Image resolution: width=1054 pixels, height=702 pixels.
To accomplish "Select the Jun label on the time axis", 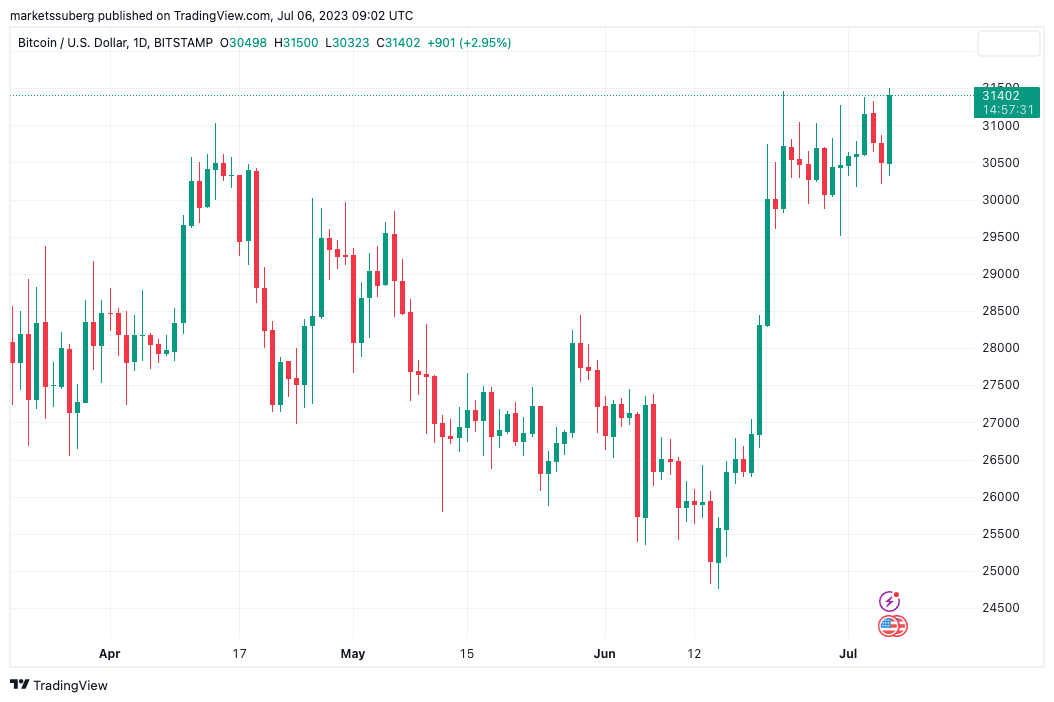I will [604, 654].
